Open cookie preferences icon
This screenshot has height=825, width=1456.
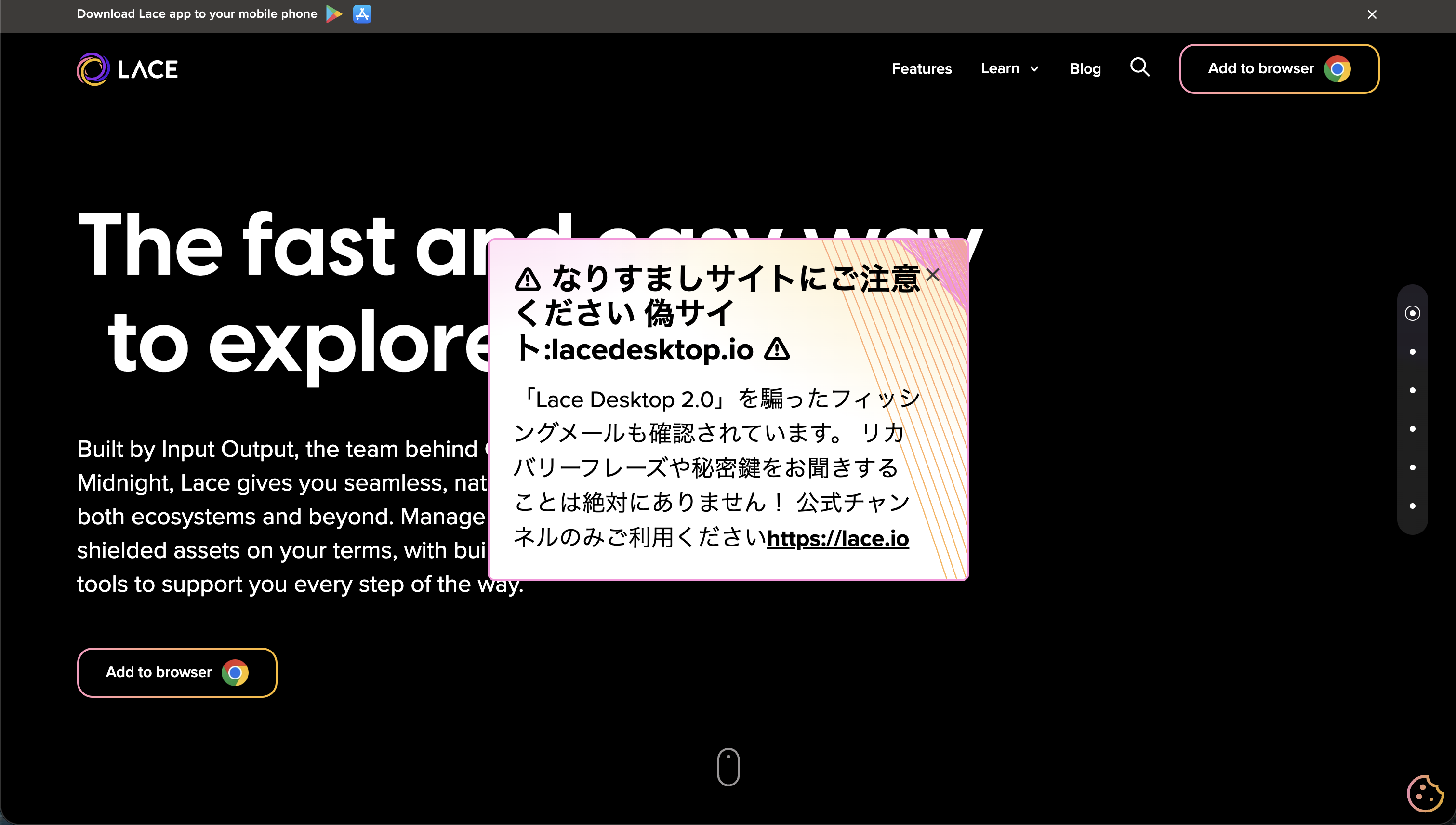tap(1426, 793)
